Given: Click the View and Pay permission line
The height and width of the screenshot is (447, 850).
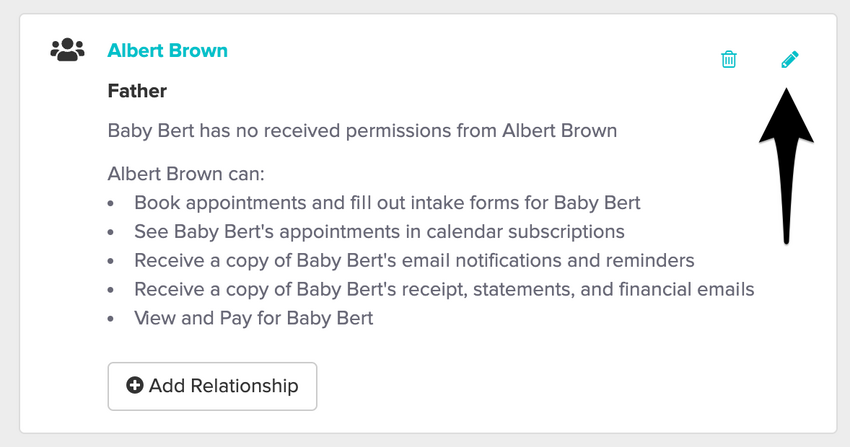Looking at the screenshot, I should pyautogui.click(x=253, y=319).
